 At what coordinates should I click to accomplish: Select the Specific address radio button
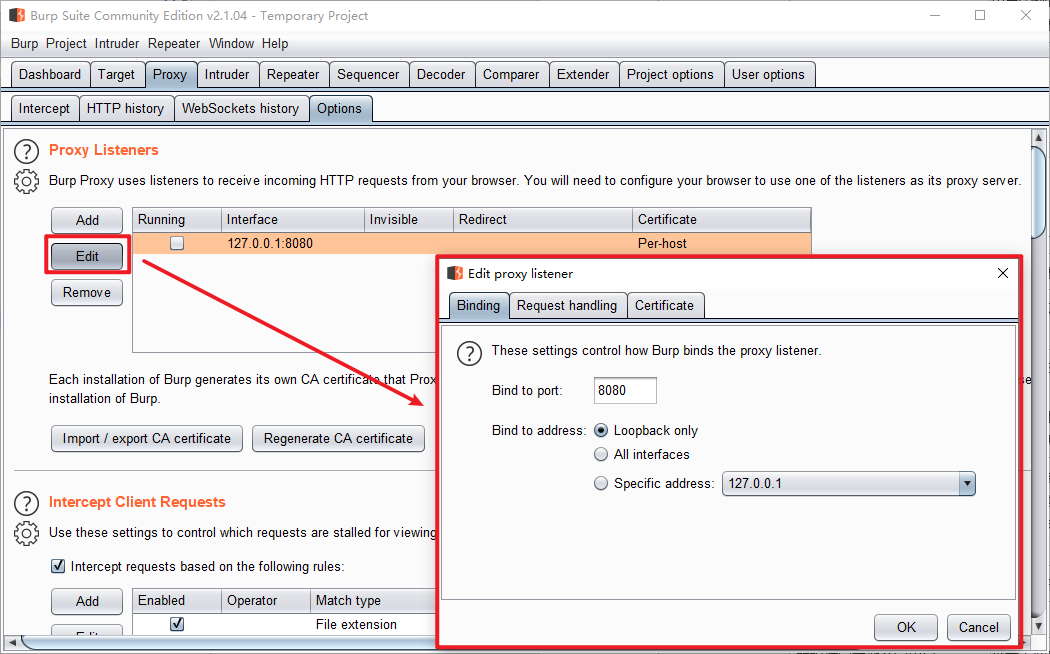[601, 483]
